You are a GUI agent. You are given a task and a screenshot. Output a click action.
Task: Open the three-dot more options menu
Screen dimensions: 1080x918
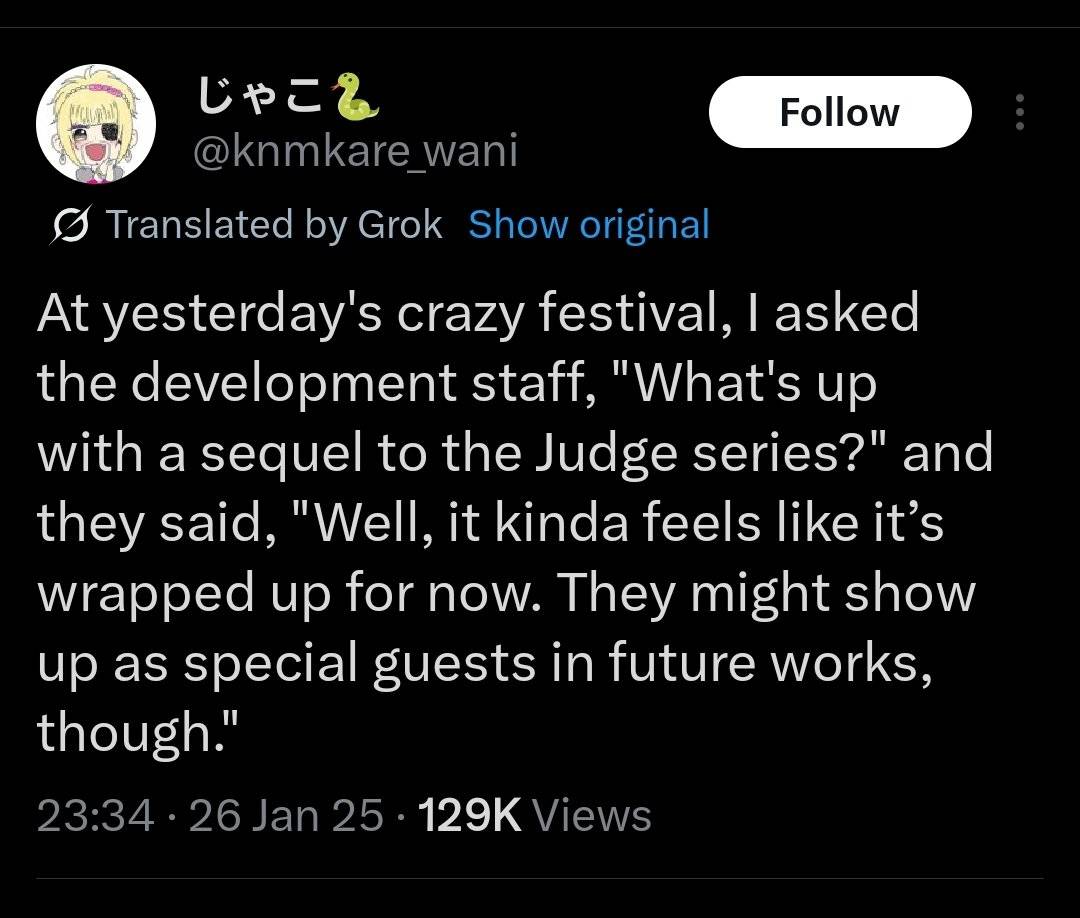point(1020,112)
